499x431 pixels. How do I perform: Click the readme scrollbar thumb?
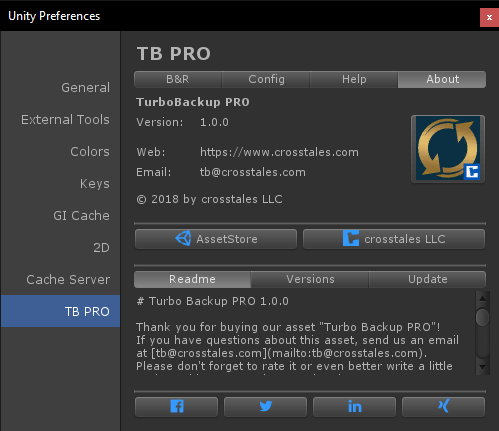point(482,317)
